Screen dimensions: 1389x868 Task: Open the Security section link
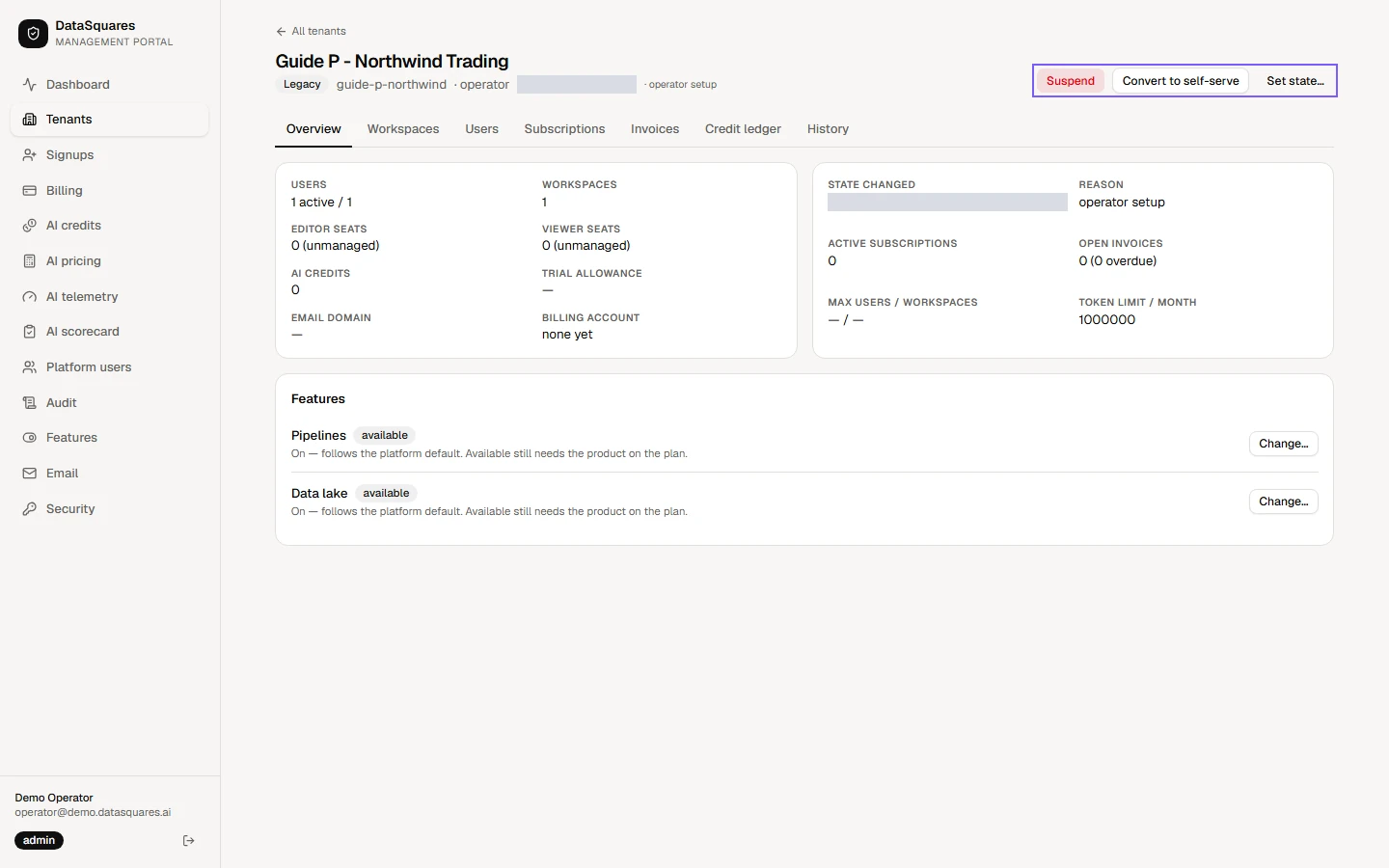(x=109, y=509)
